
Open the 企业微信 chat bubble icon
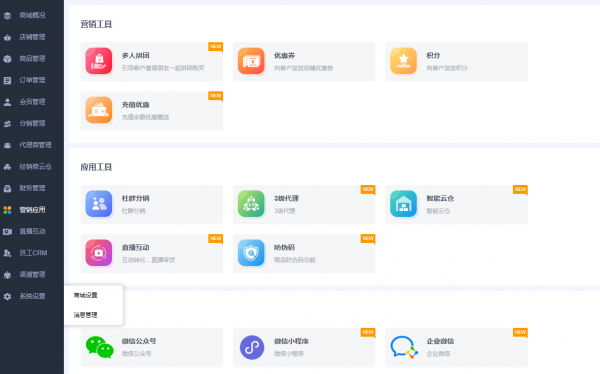click(x=404, y=347)
